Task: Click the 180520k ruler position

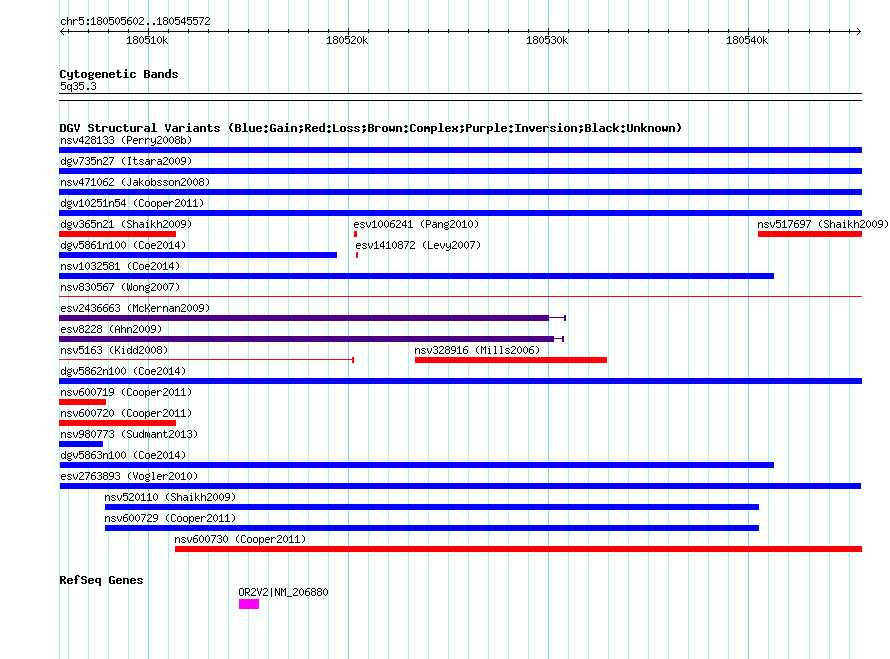Action: pyautogui.click(x=347, y=40)
